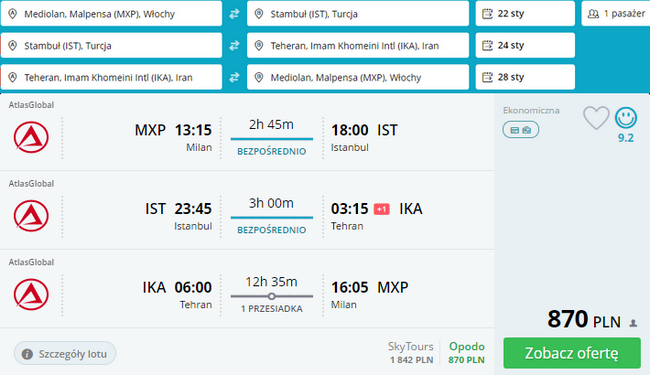Click the calendar icon for 24 sty

pyautogui.click(x=487, y=45)
